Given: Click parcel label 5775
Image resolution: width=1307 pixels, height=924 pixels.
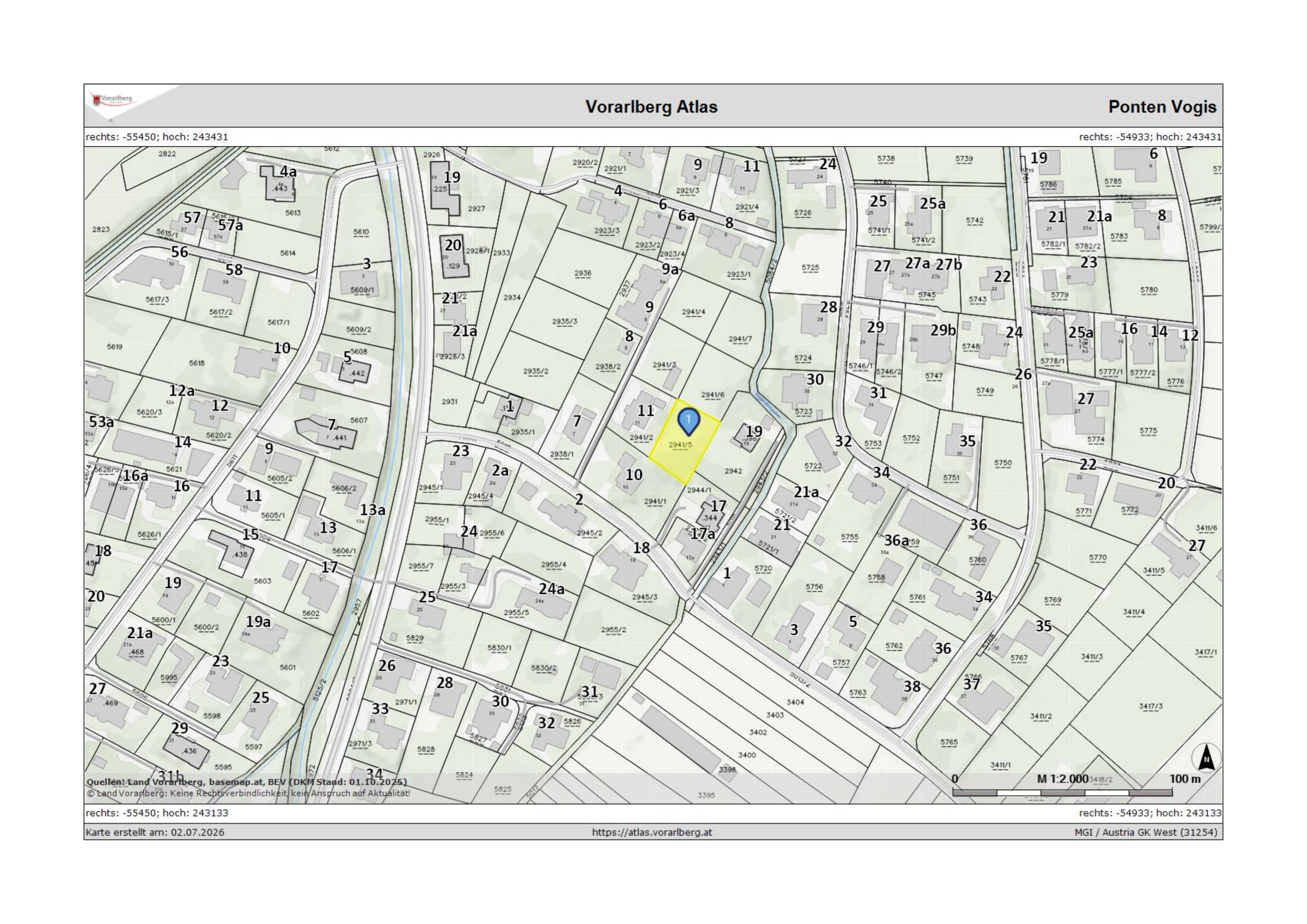Looking at the screenshot, I should (x=1148, y=431).
